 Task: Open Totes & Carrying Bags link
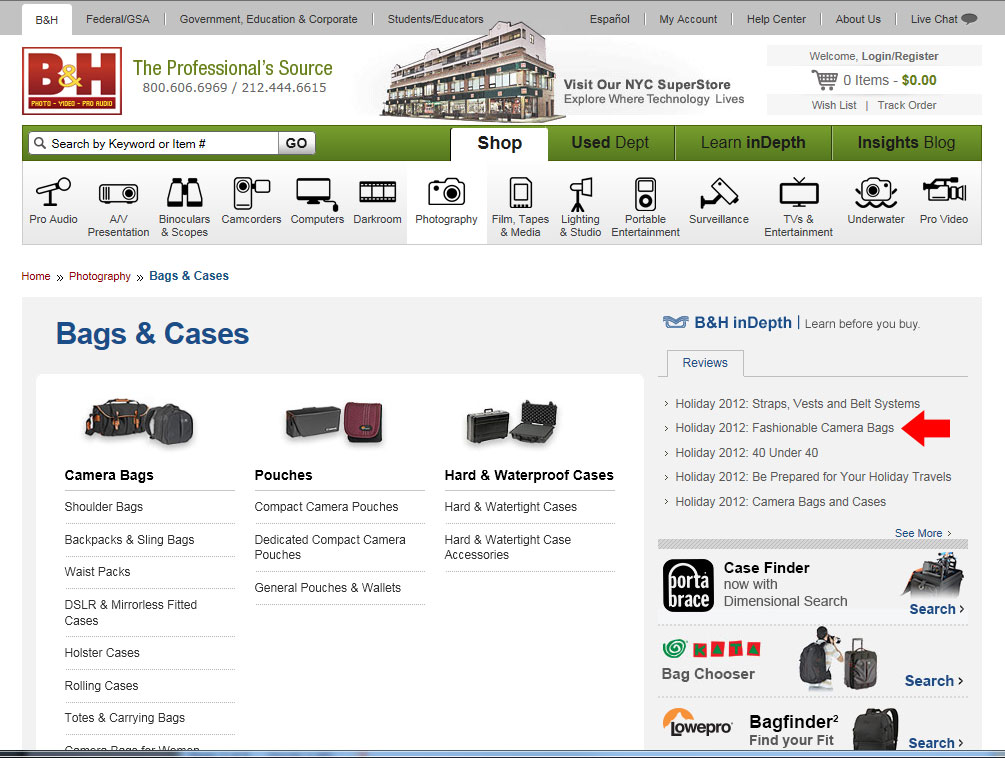[x=125, y=718]
